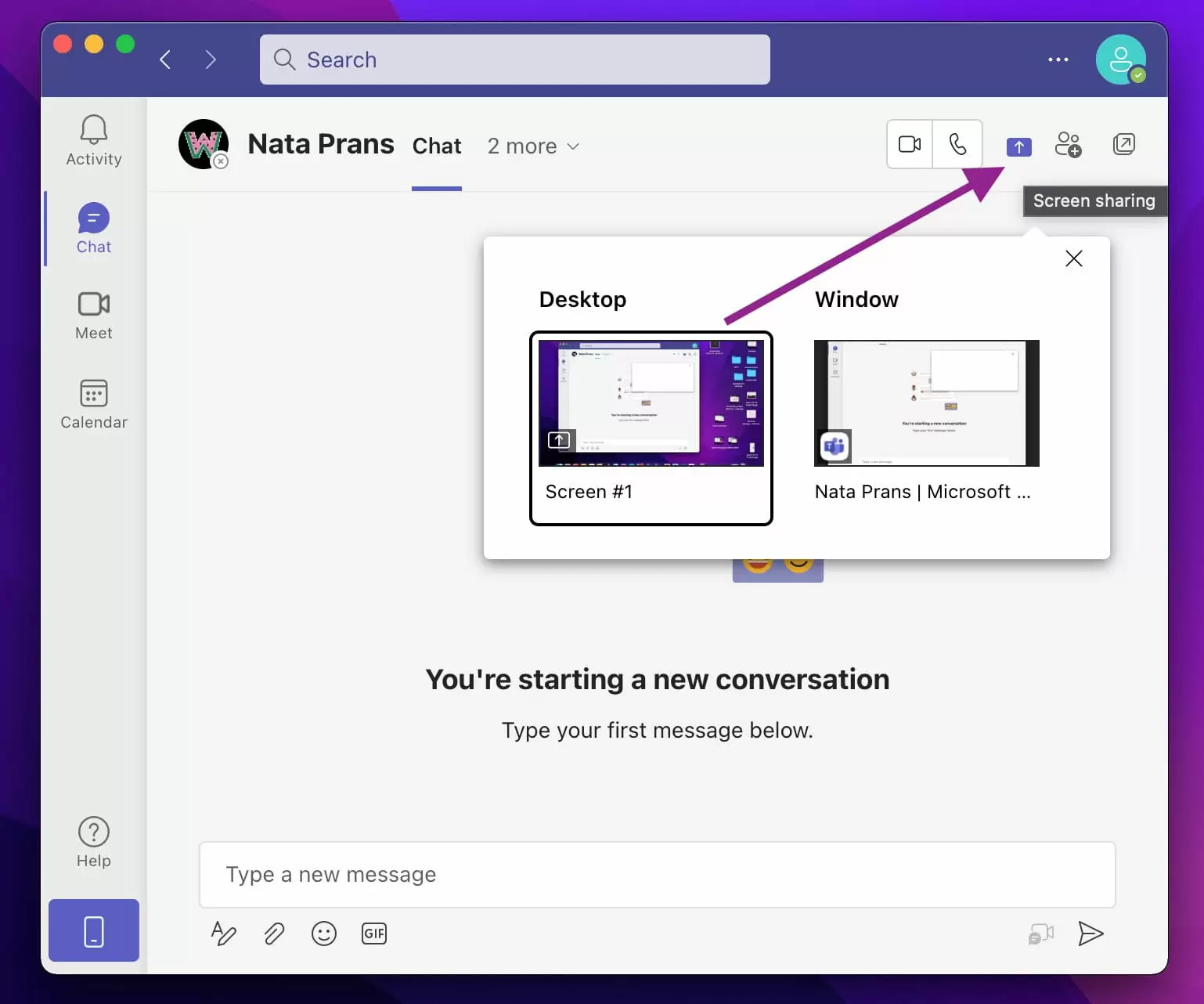Open Activity in the sidebar
The width and height of the screenshot is (1204, 1004).
click(x=94, y=141)
